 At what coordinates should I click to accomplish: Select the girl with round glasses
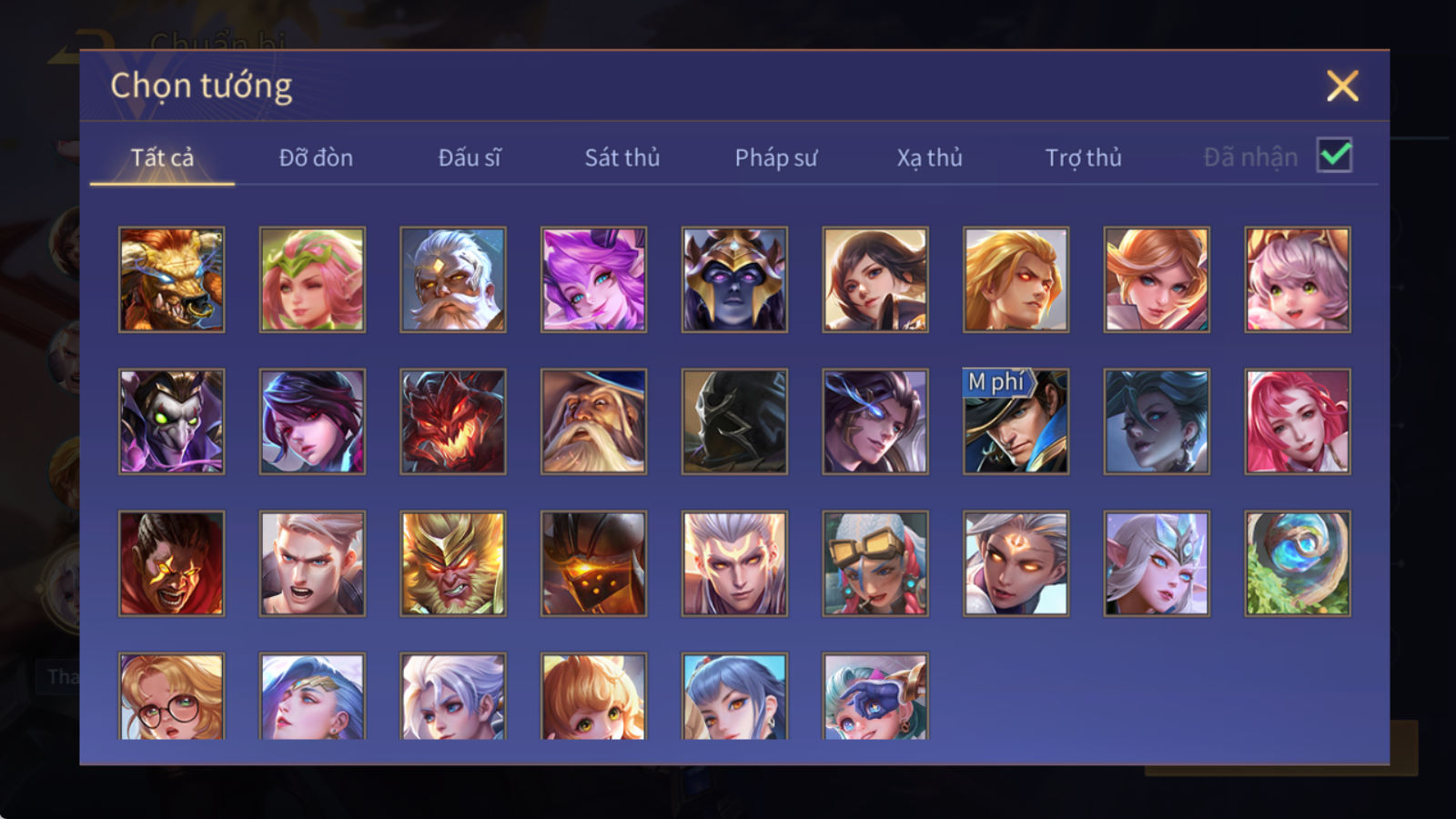coord(171,696)
